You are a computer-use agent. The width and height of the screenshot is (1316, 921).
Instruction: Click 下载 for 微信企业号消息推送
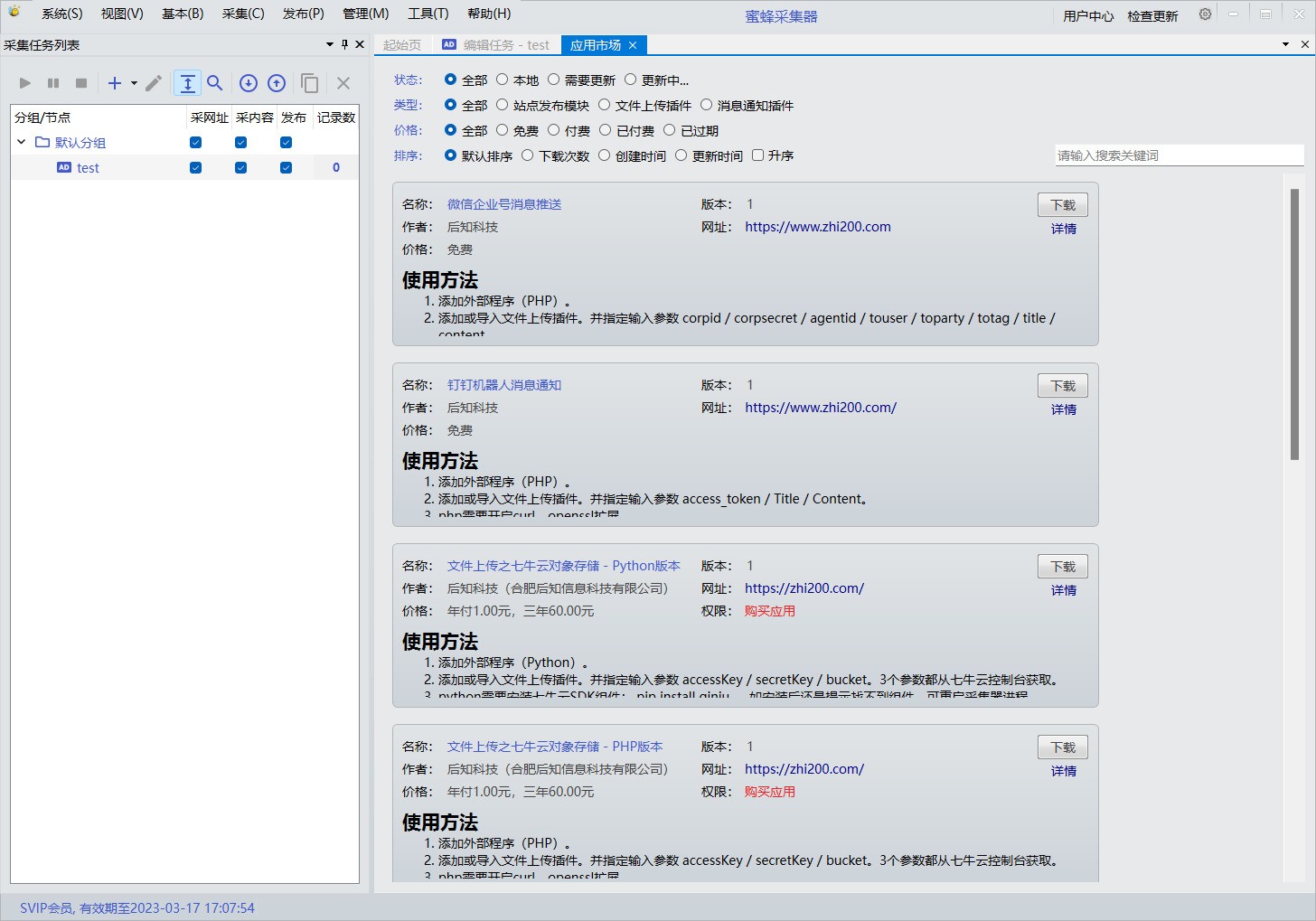(x=1063, y=205)
